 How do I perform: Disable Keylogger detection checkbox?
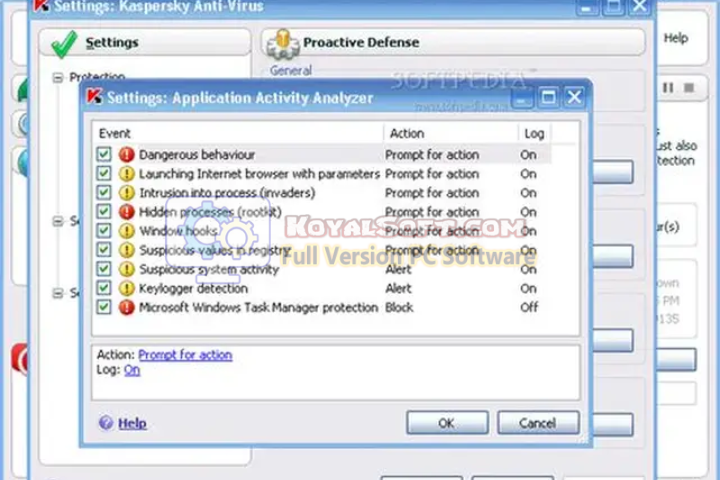coord(104,288)
